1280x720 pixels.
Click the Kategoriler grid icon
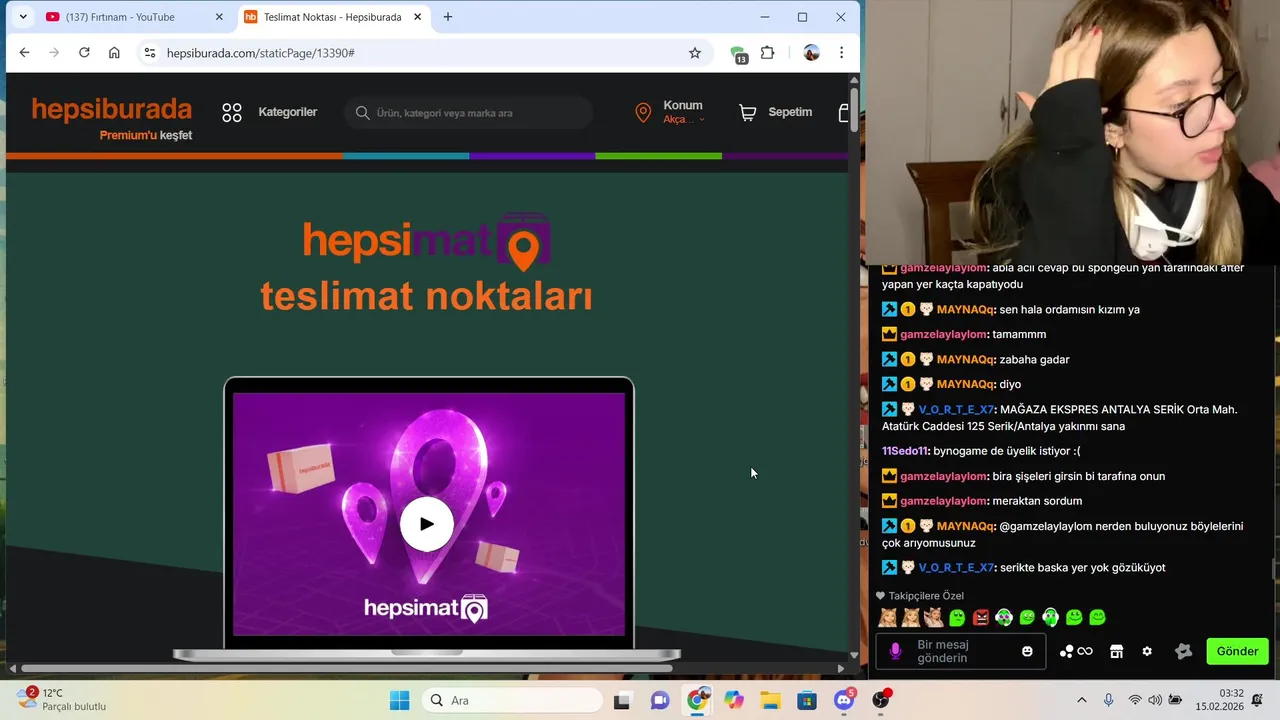[x=232, y=113]
